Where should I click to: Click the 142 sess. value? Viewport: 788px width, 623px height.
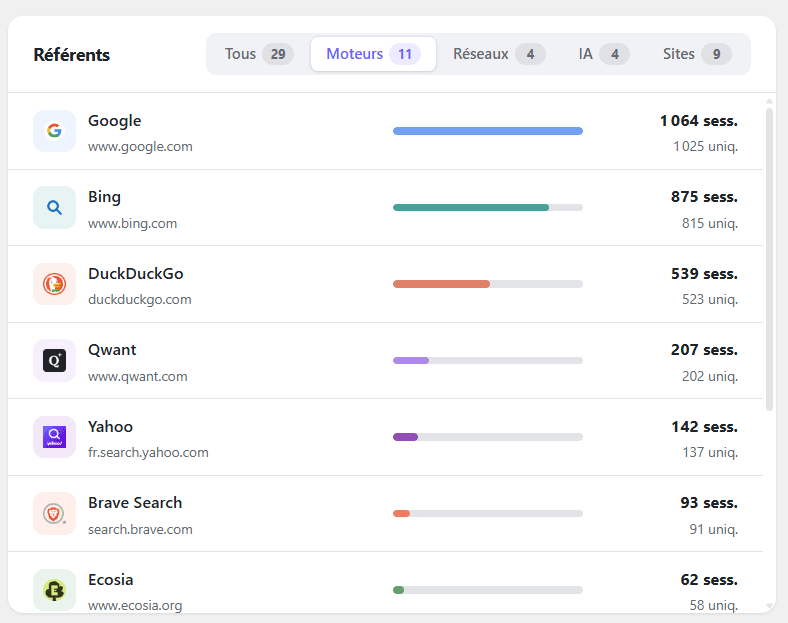(704, 427)
